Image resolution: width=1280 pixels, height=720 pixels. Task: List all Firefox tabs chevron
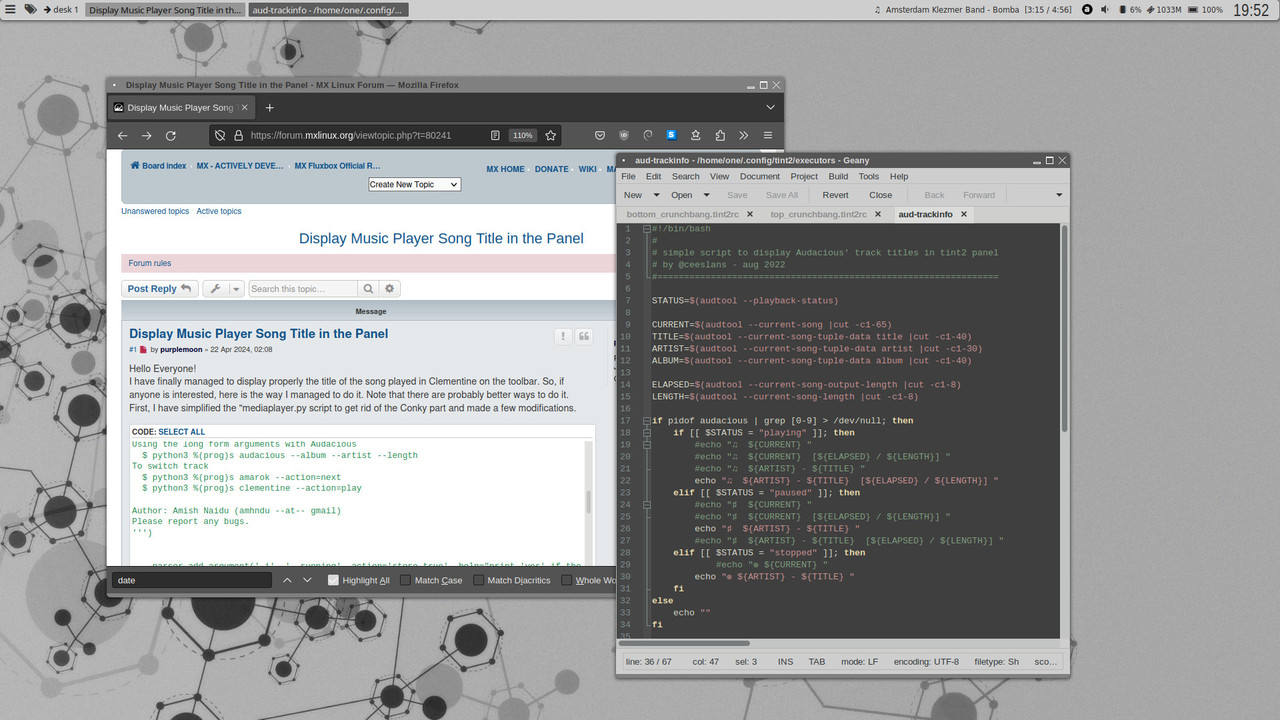pyautogui.click(x=771, y=107)
